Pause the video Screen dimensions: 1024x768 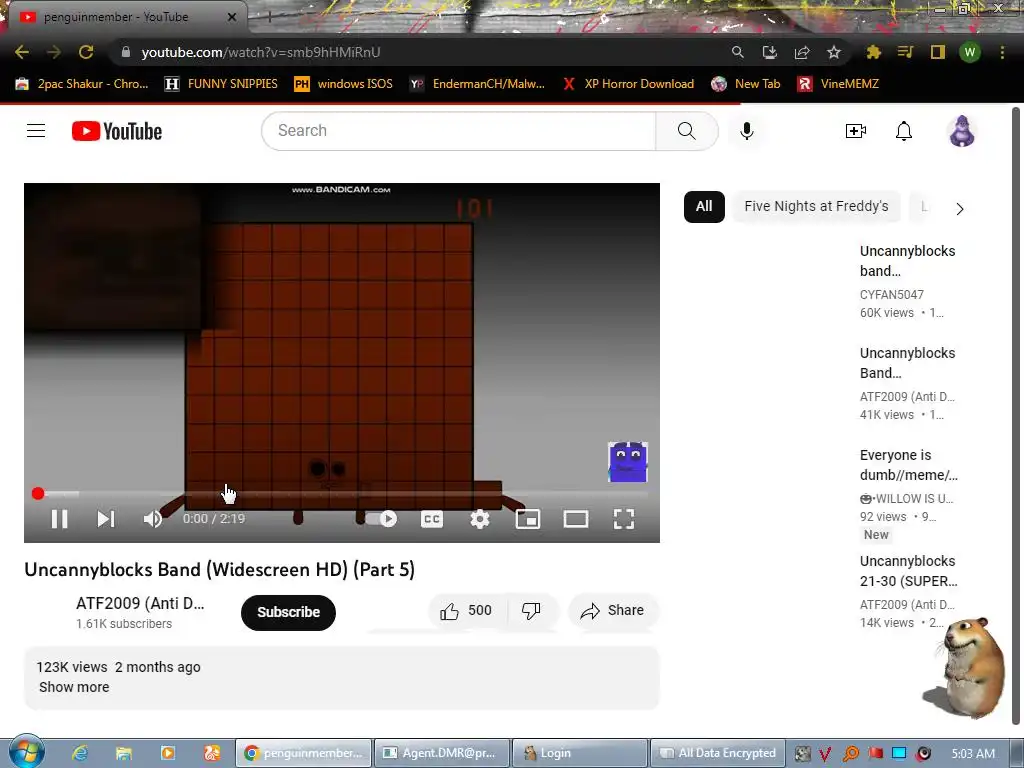(x=59, y=519)
